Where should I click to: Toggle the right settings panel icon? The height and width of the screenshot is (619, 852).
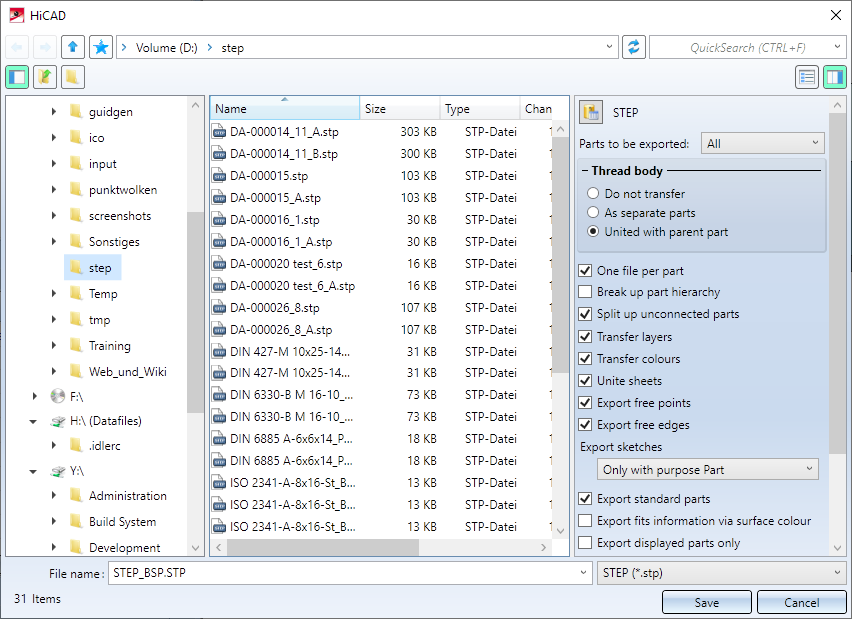coord(835,77)
